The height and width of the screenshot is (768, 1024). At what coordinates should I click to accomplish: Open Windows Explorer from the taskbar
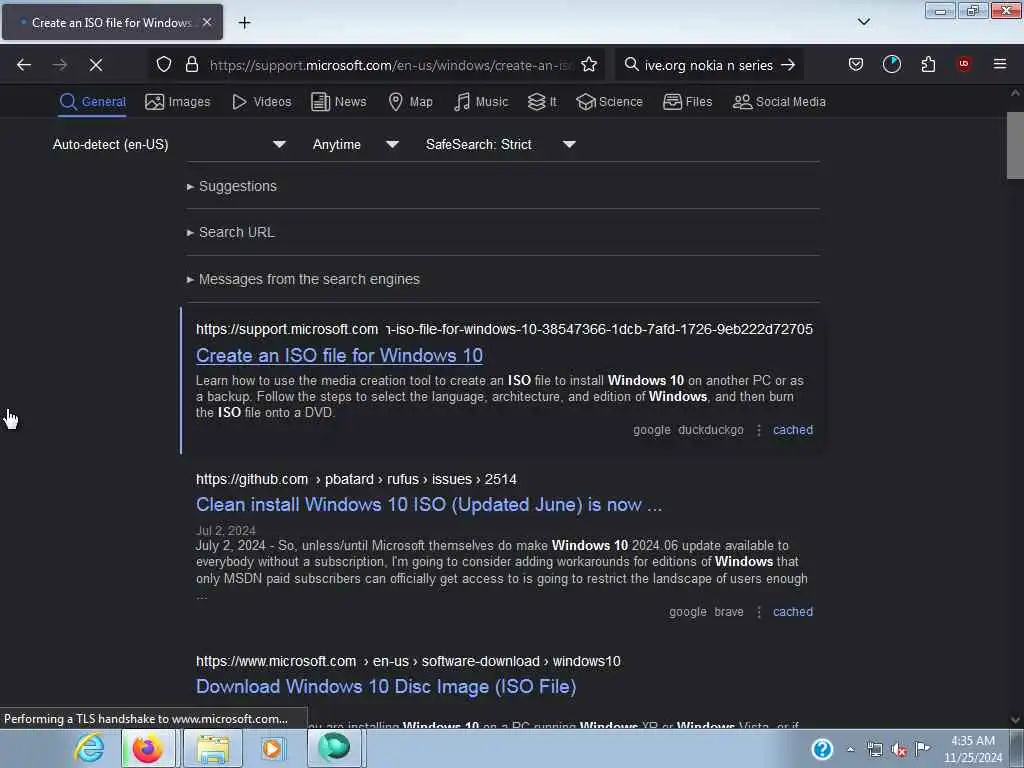click(213, 748)
